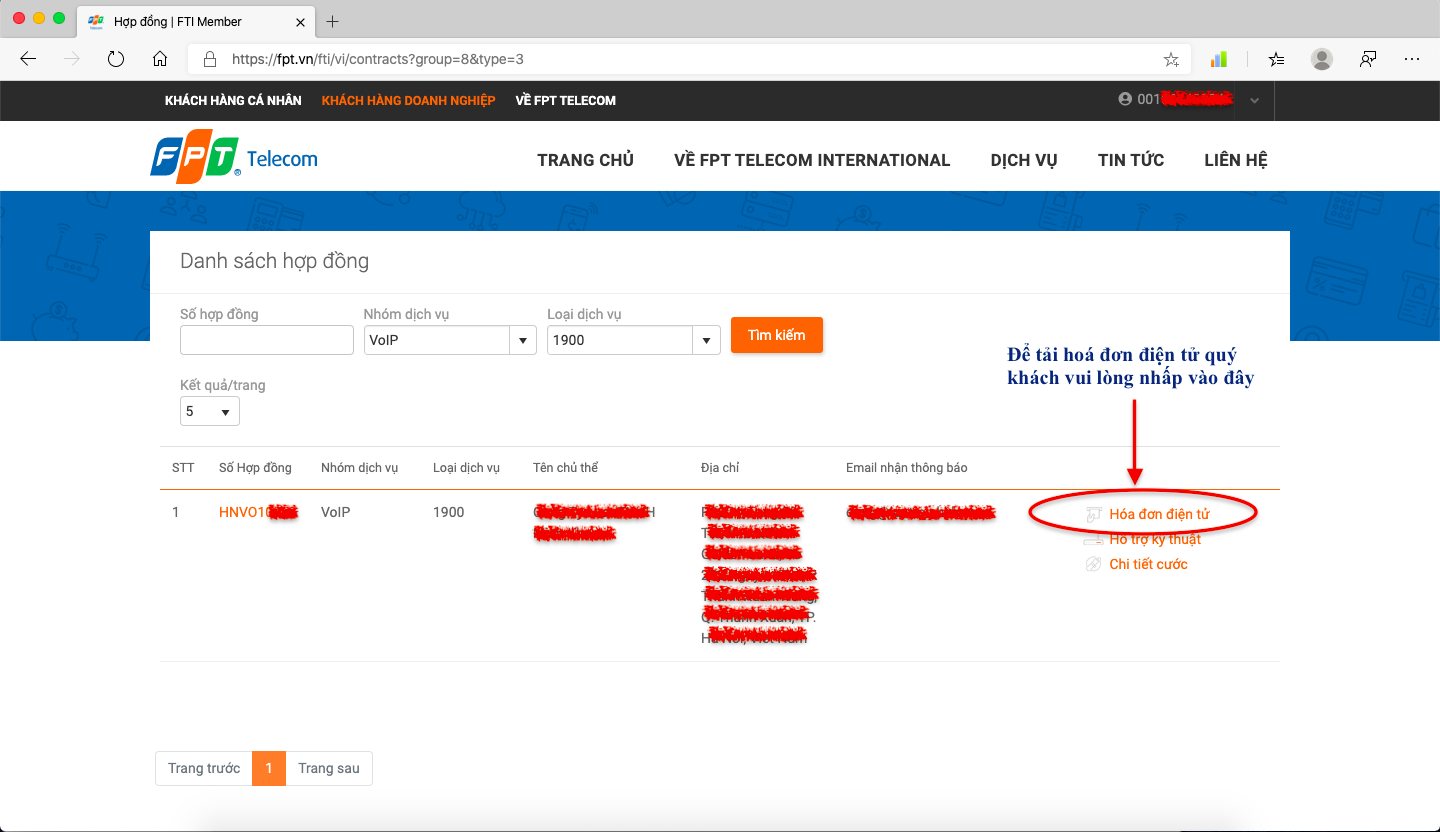
Task: Click the Hóa đơn điện tử invoice icon
Action: tap(1093, 514)
